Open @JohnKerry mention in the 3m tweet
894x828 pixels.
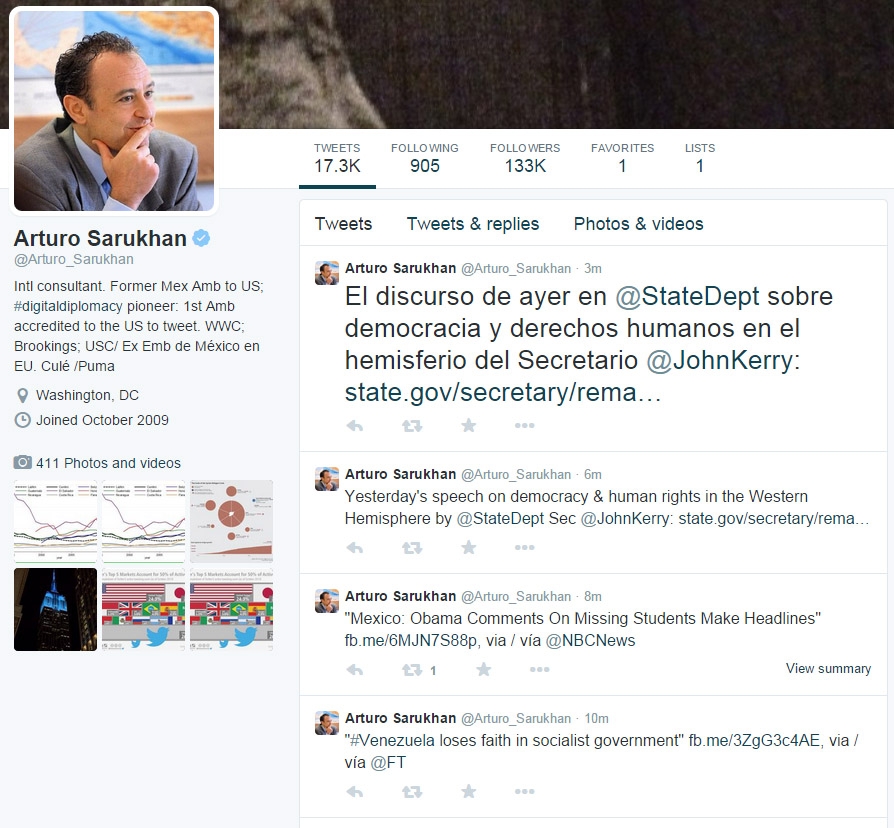click(720, 360)
